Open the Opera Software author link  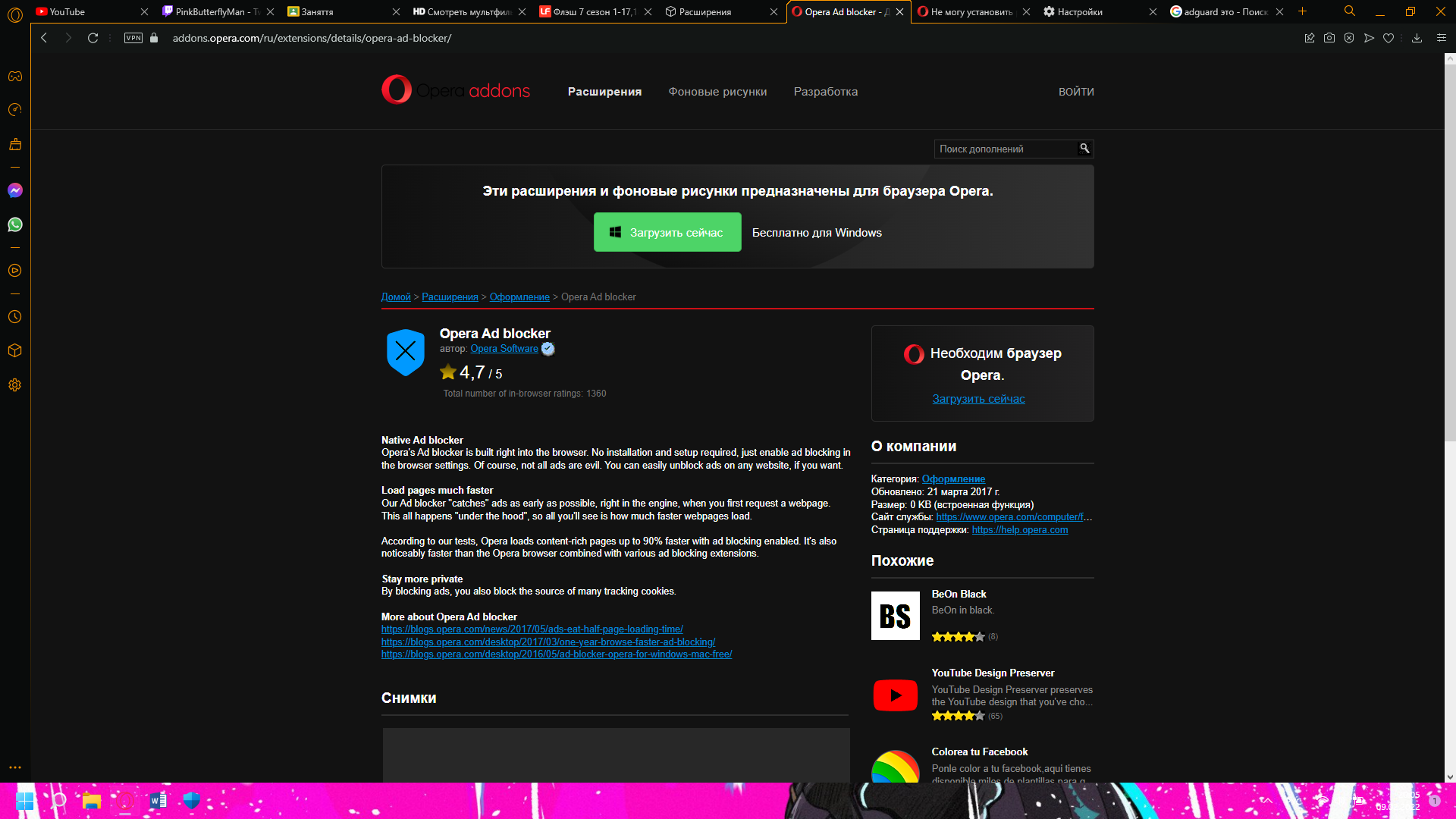click(x=504, y=349)
